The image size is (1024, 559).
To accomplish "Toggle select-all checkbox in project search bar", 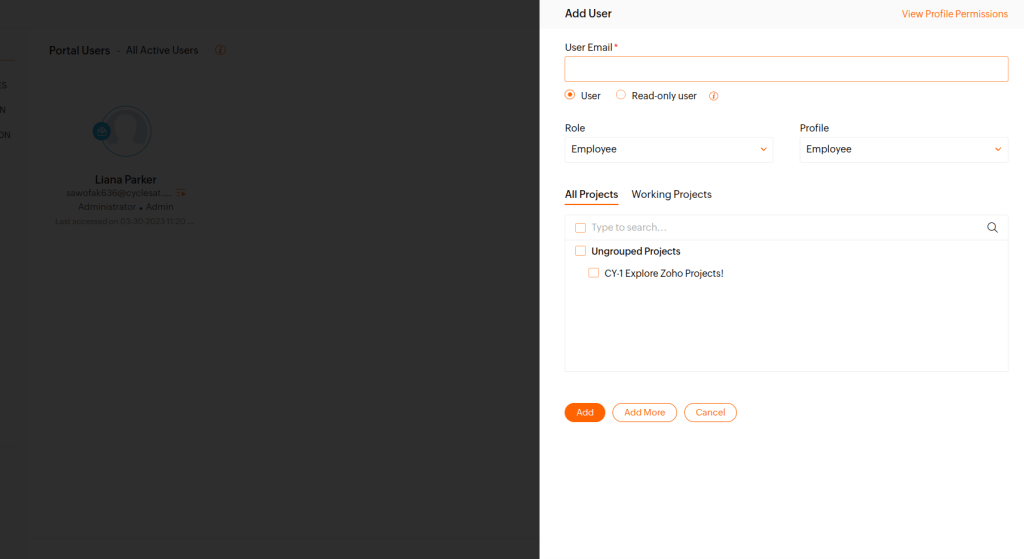I will (580, 228).
